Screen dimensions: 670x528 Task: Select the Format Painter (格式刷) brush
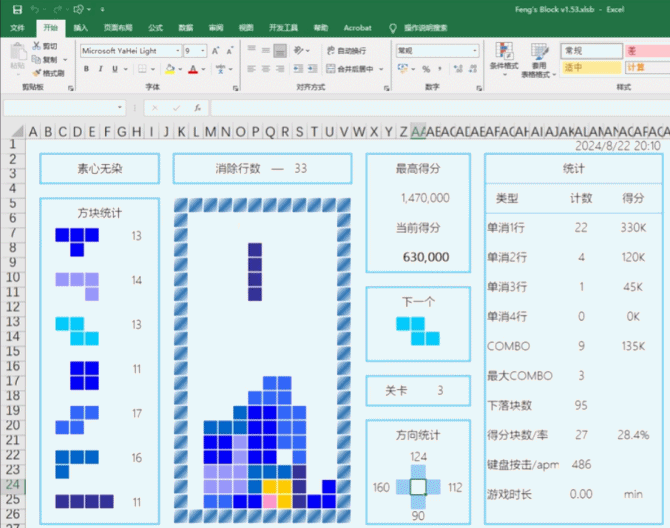[37, 73]
